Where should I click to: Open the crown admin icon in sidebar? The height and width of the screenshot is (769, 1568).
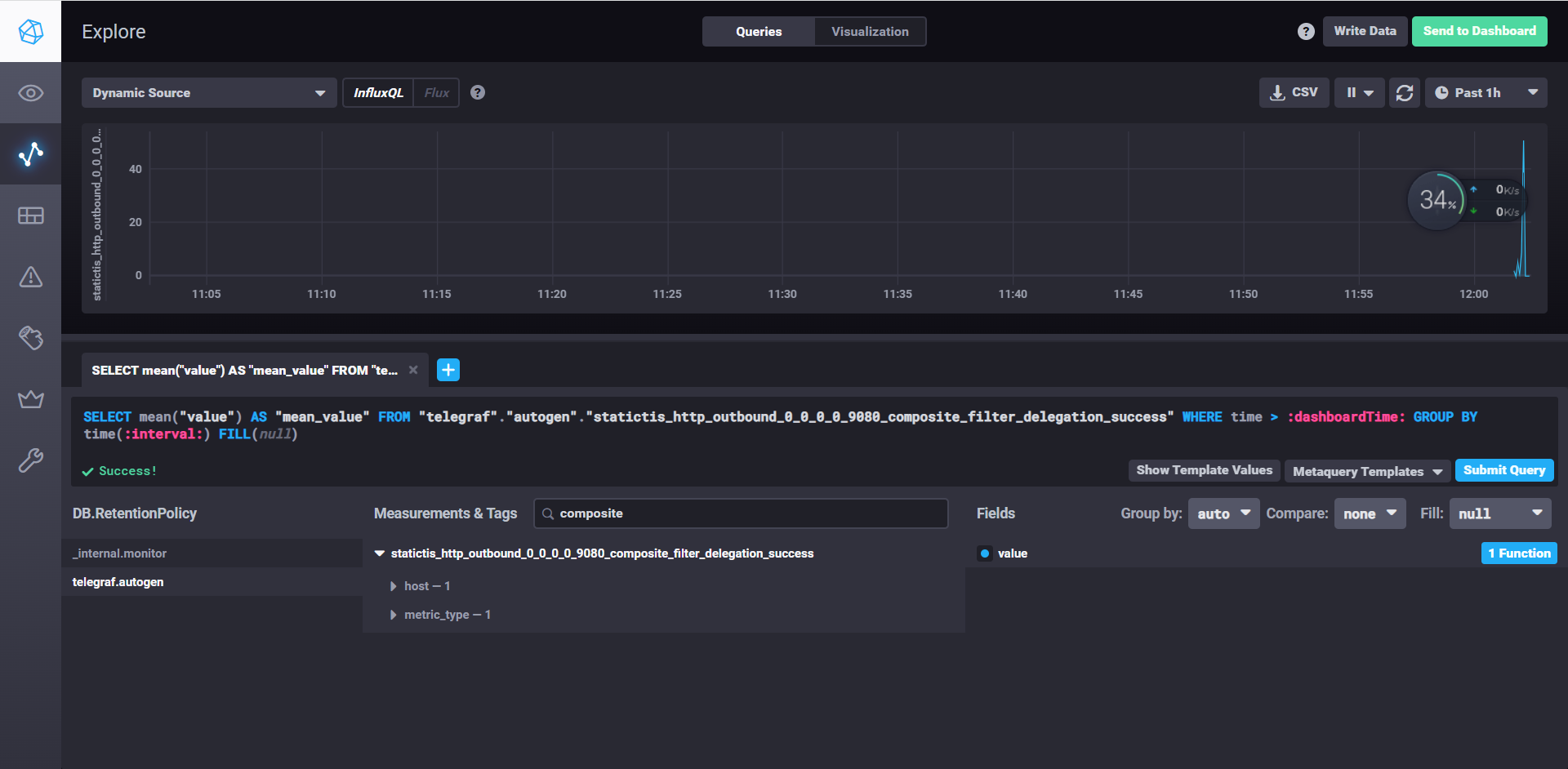click(x=30, y=399)
